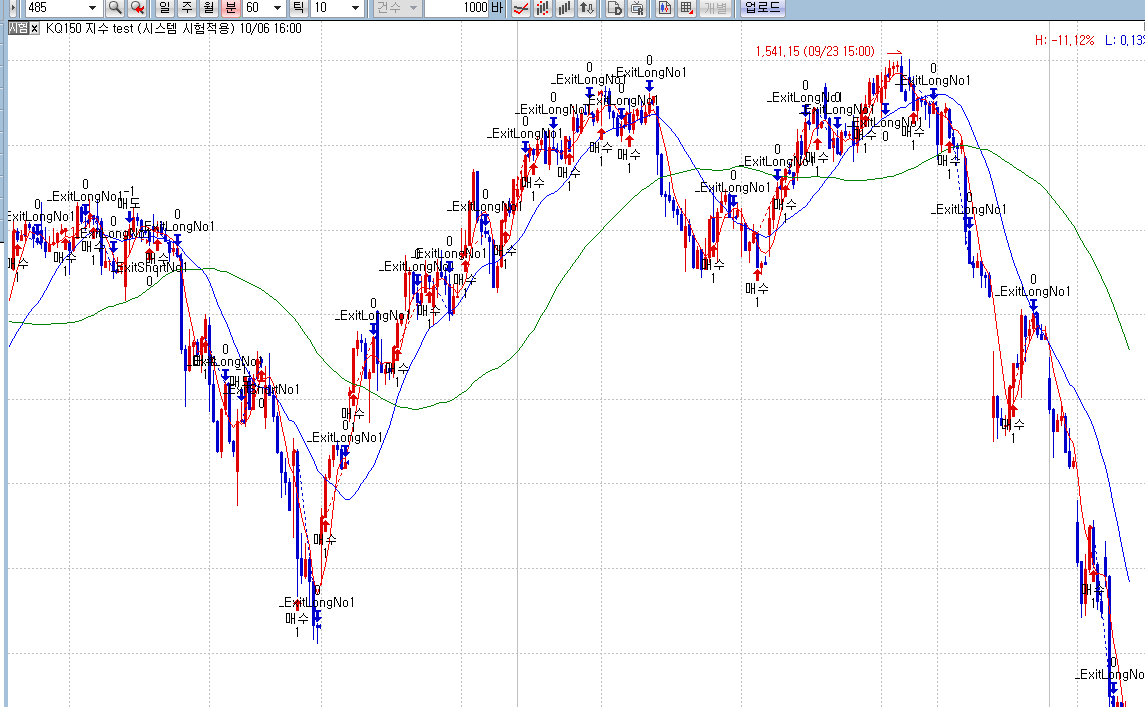Image resolution: width=1145 pixels, height=707 pixels.
Task: Select the daily (일) period button
Action: pos(164,8)
